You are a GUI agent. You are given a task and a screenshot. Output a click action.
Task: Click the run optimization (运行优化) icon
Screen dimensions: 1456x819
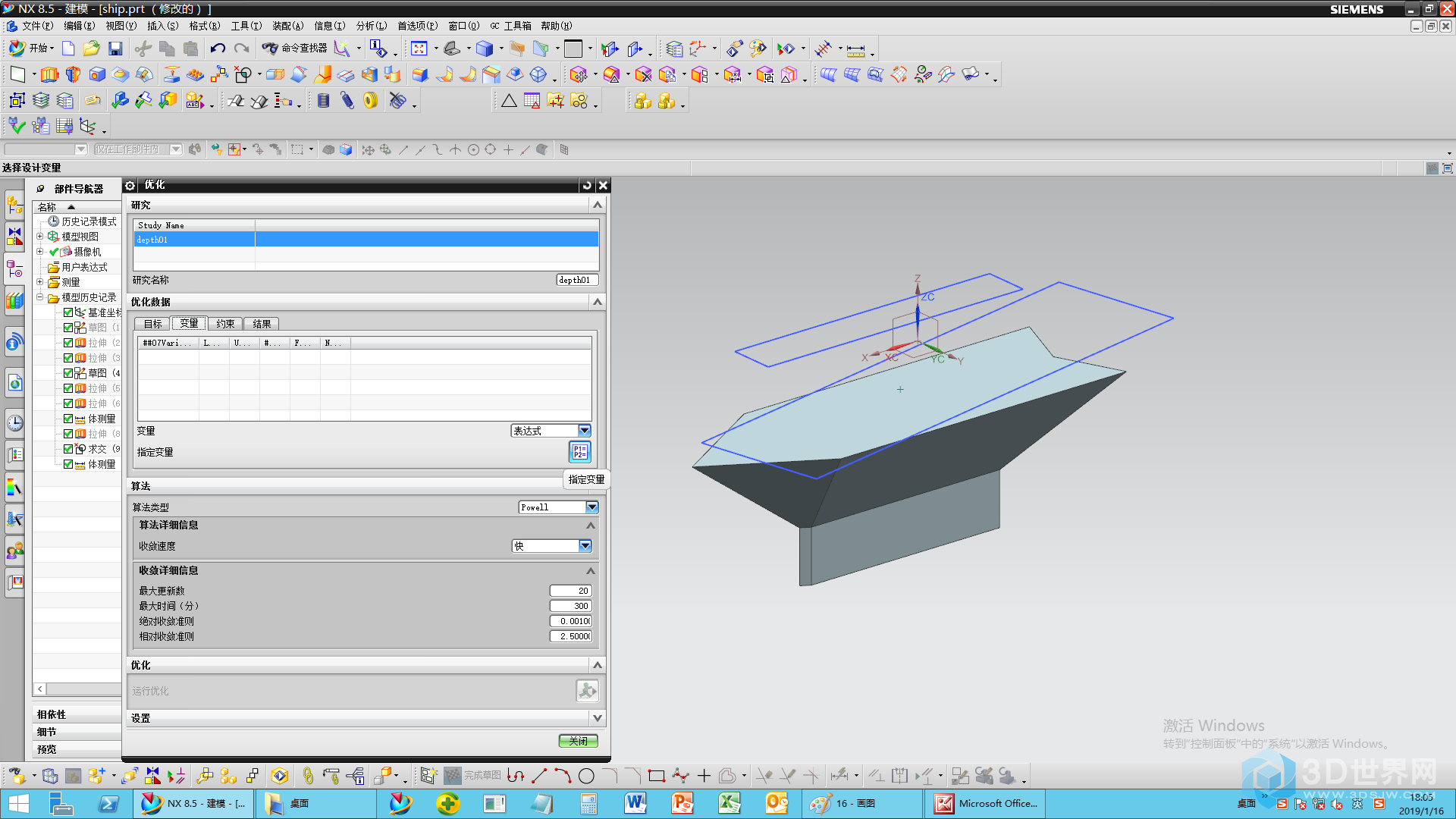click(x=587, y=691)
